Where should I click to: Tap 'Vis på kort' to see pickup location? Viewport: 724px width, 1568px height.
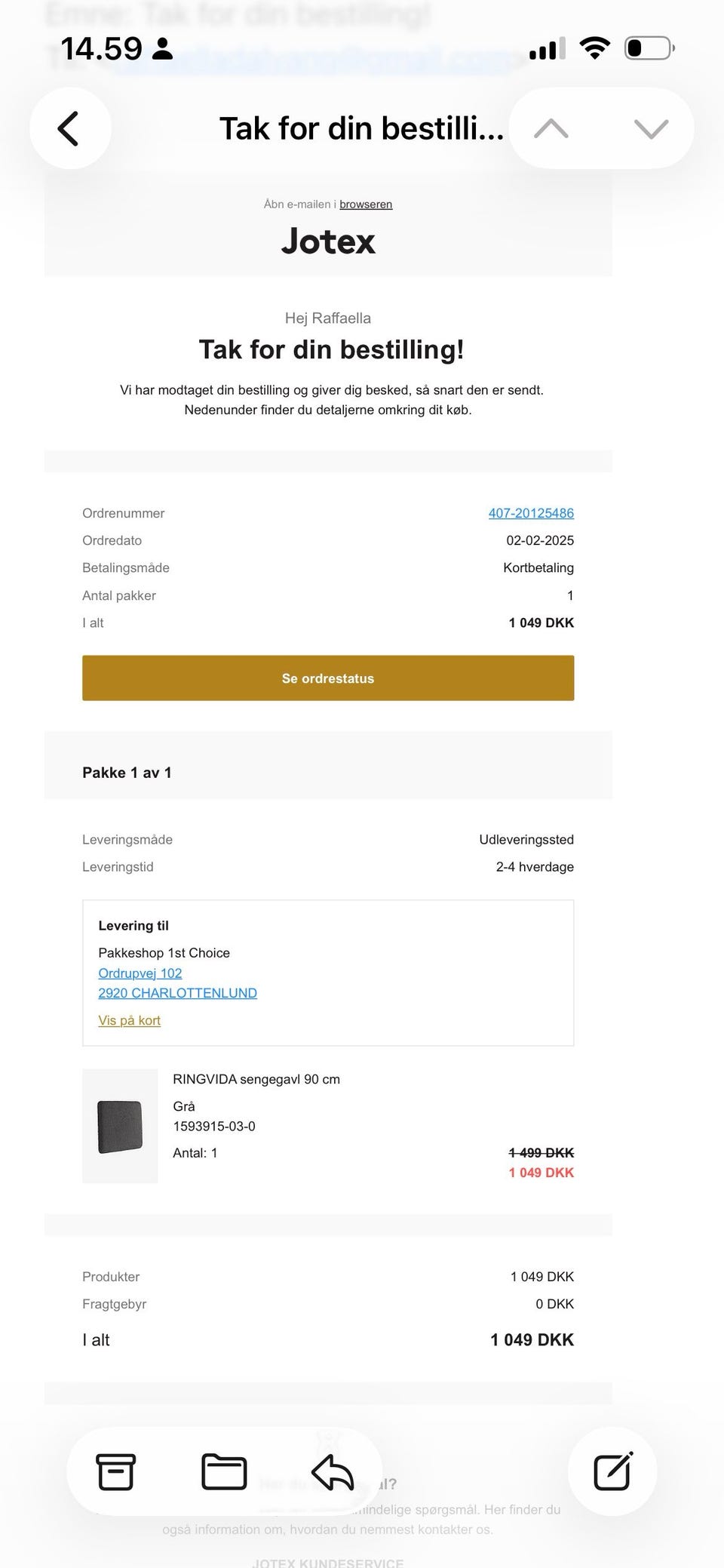pos(129,1019)
